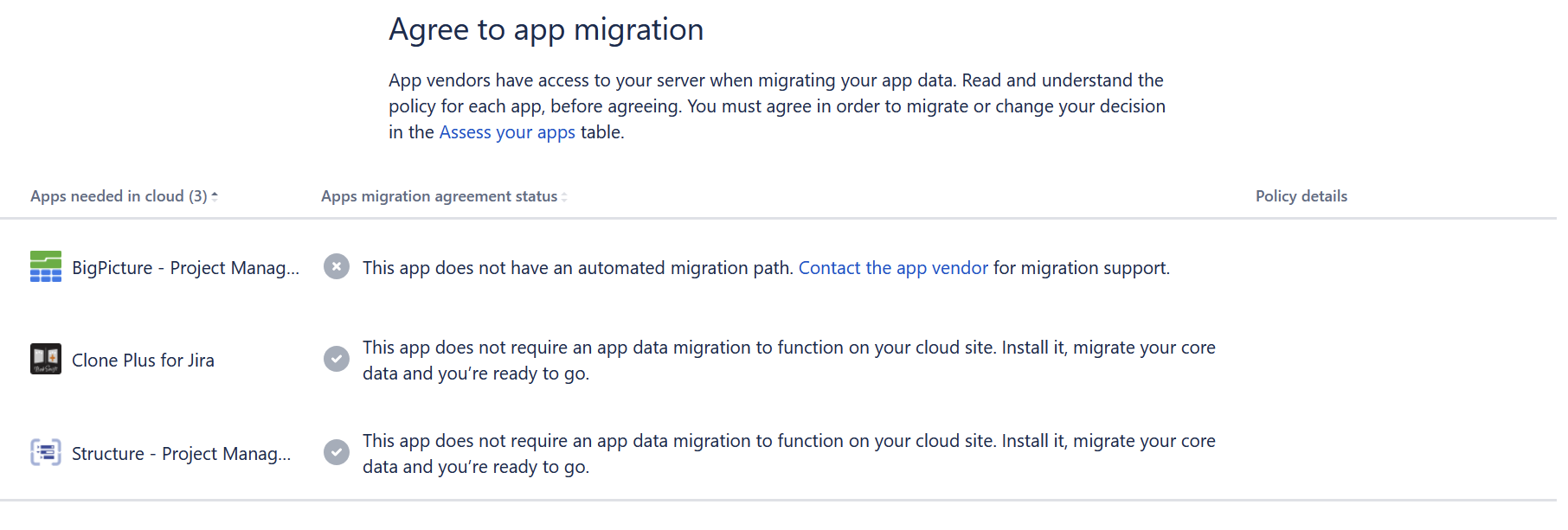This screenshot has width=1568, height=530.
Task: Click the Agree to app migration heading
Action: pos(546,30)
